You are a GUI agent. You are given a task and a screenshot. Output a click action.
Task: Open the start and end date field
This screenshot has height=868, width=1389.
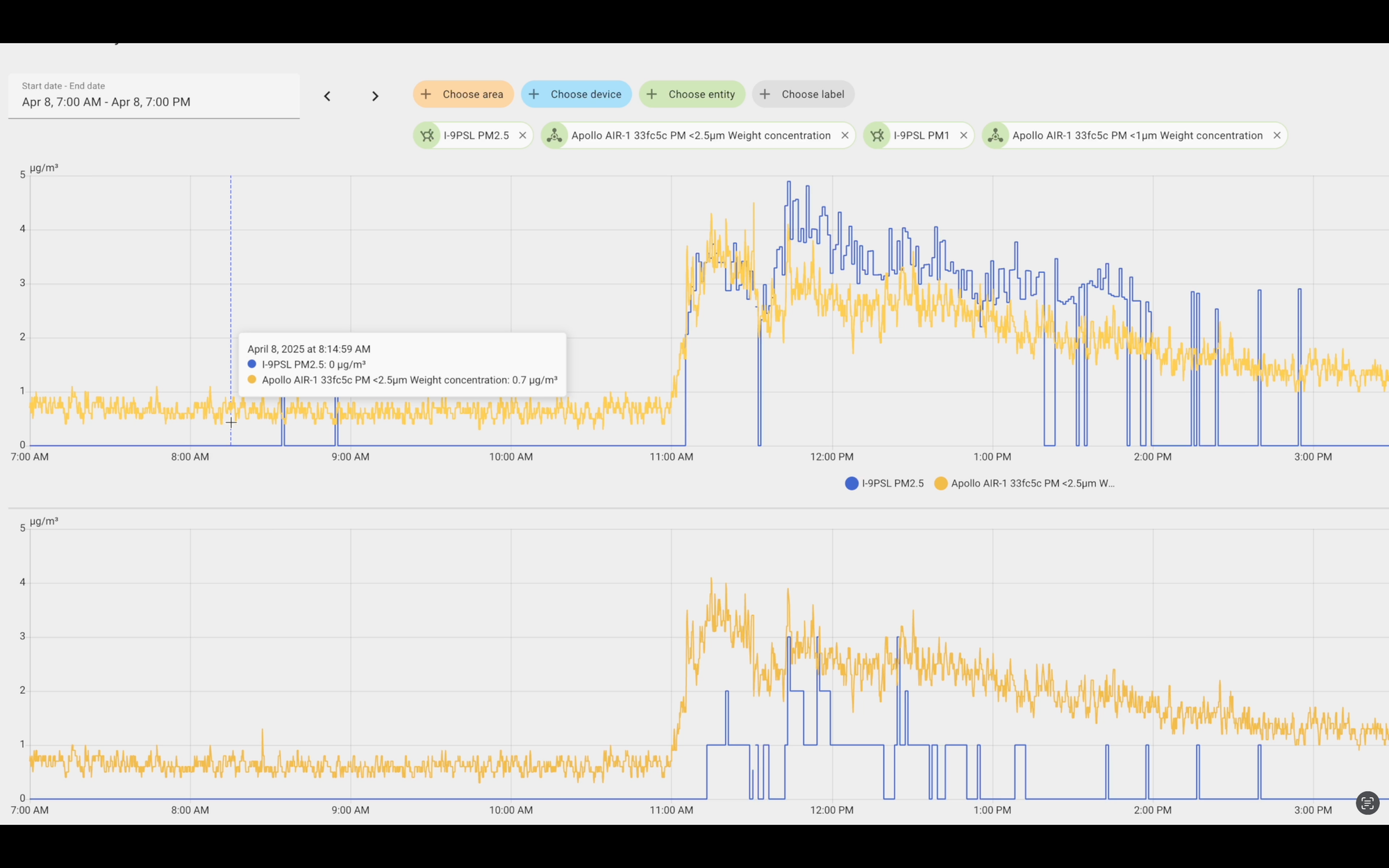coord(154,96)
